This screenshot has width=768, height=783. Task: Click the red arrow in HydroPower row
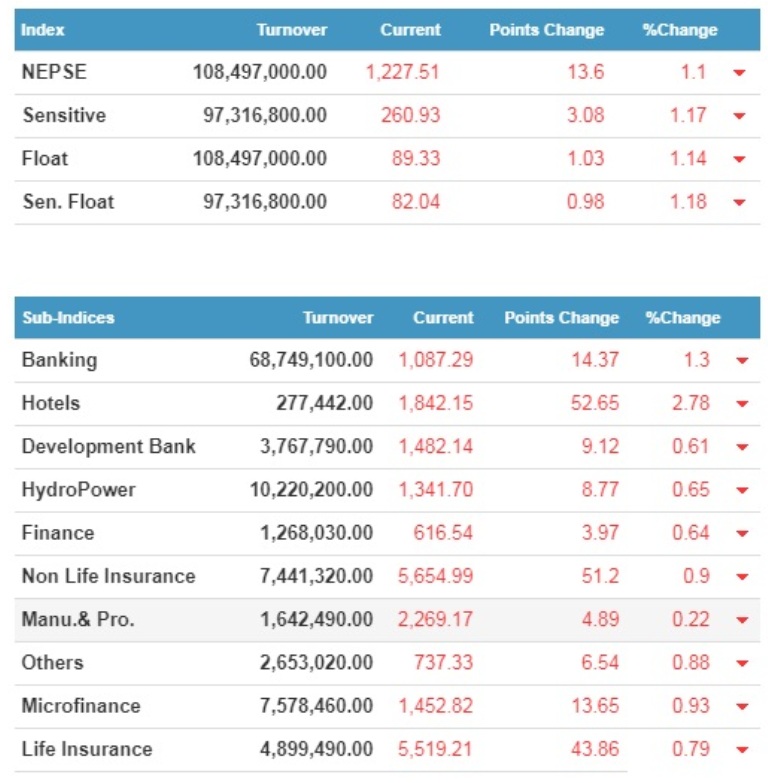pyautogui.click(x=741, y=491)
